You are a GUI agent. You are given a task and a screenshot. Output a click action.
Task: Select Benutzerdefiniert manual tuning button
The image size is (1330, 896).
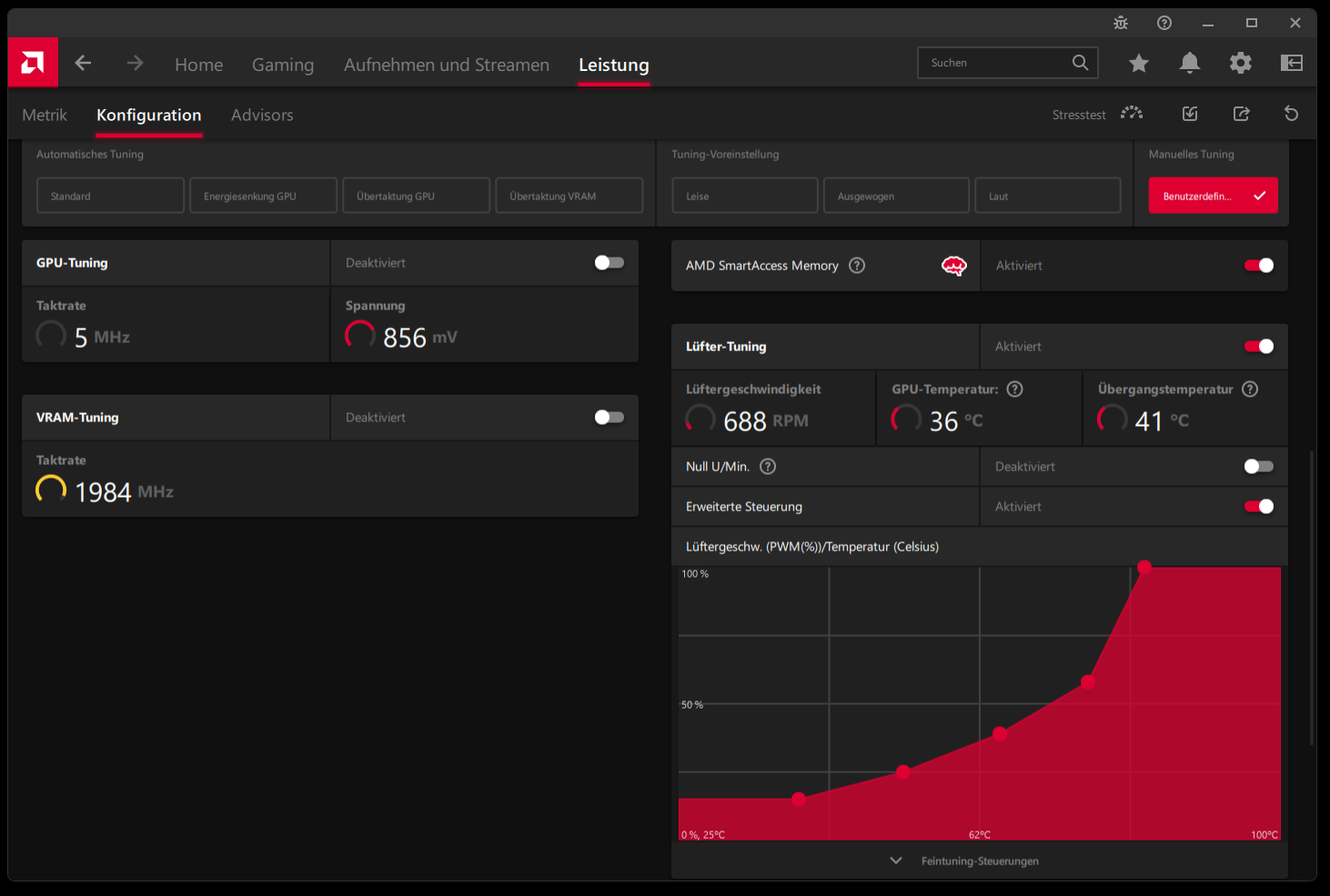tap(1214, 196)
